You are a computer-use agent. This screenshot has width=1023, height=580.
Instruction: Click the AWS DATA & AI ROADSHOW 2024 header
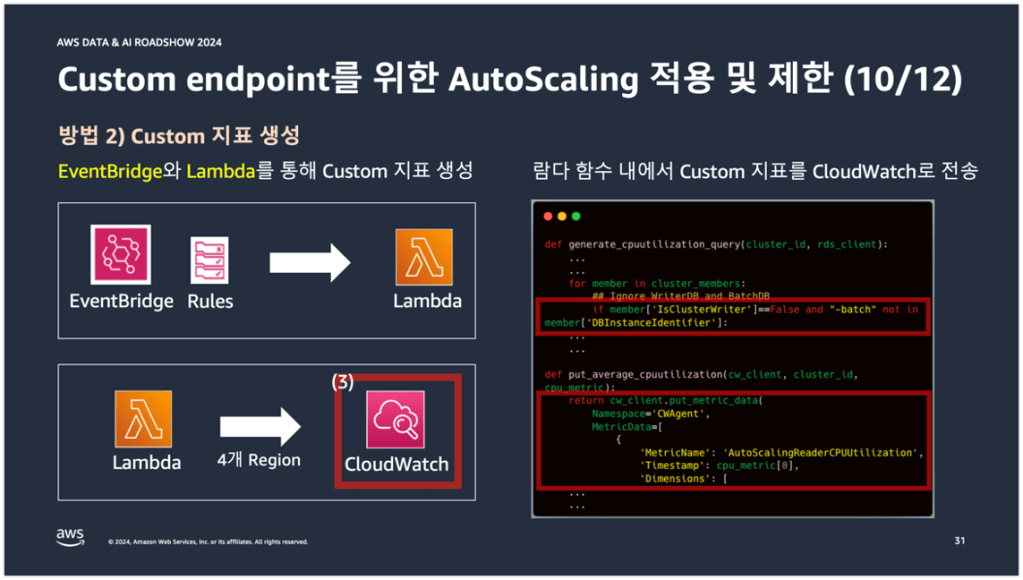pyautogui.click(x=140, y=43)
